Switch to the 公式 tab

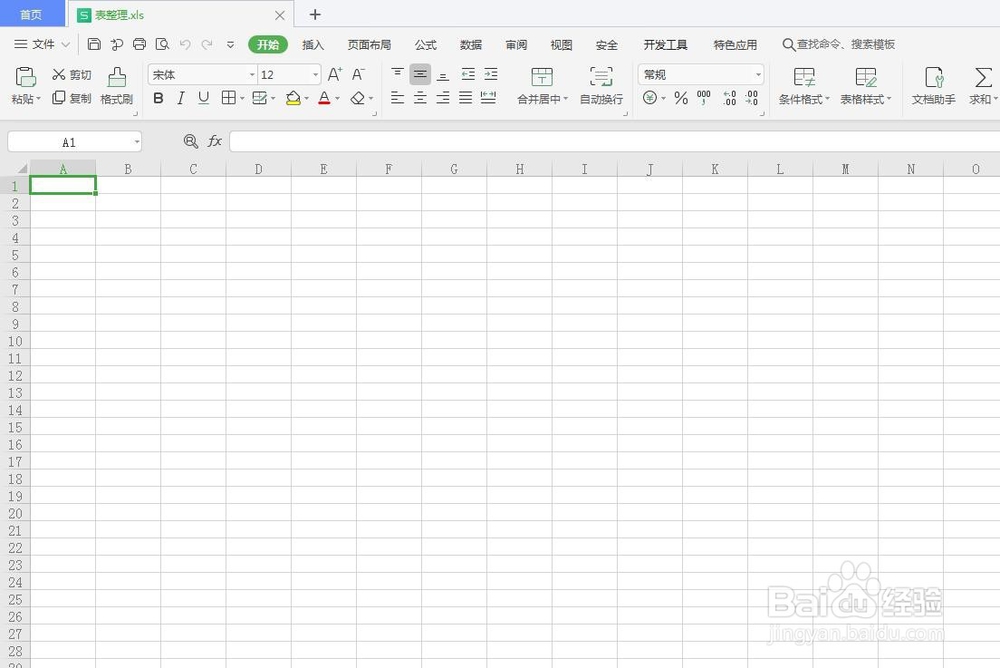point(425,45)
